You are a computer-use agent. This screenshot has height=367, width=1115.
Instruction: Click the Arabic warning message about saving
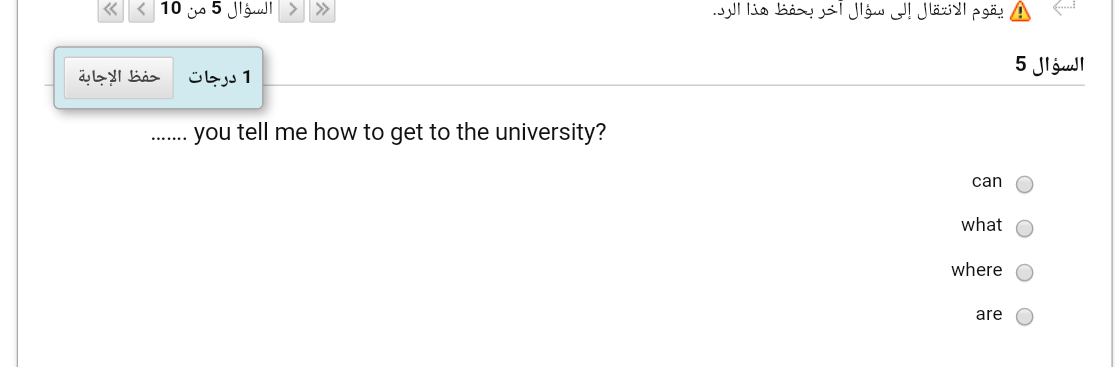click(858, 11)
